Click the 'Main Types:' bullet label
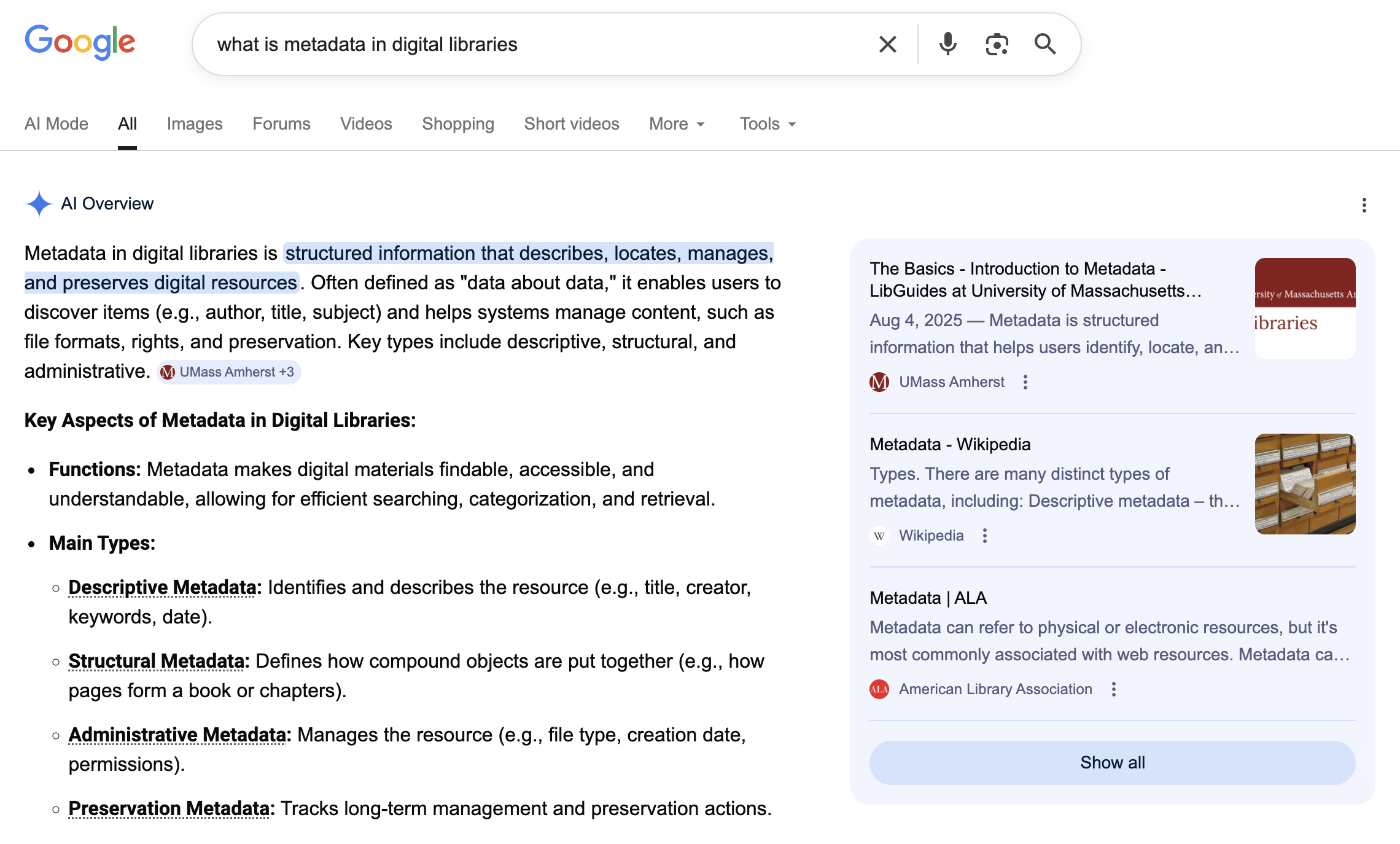The height and width of the screenshot is (844, 1400). point(102,543)
